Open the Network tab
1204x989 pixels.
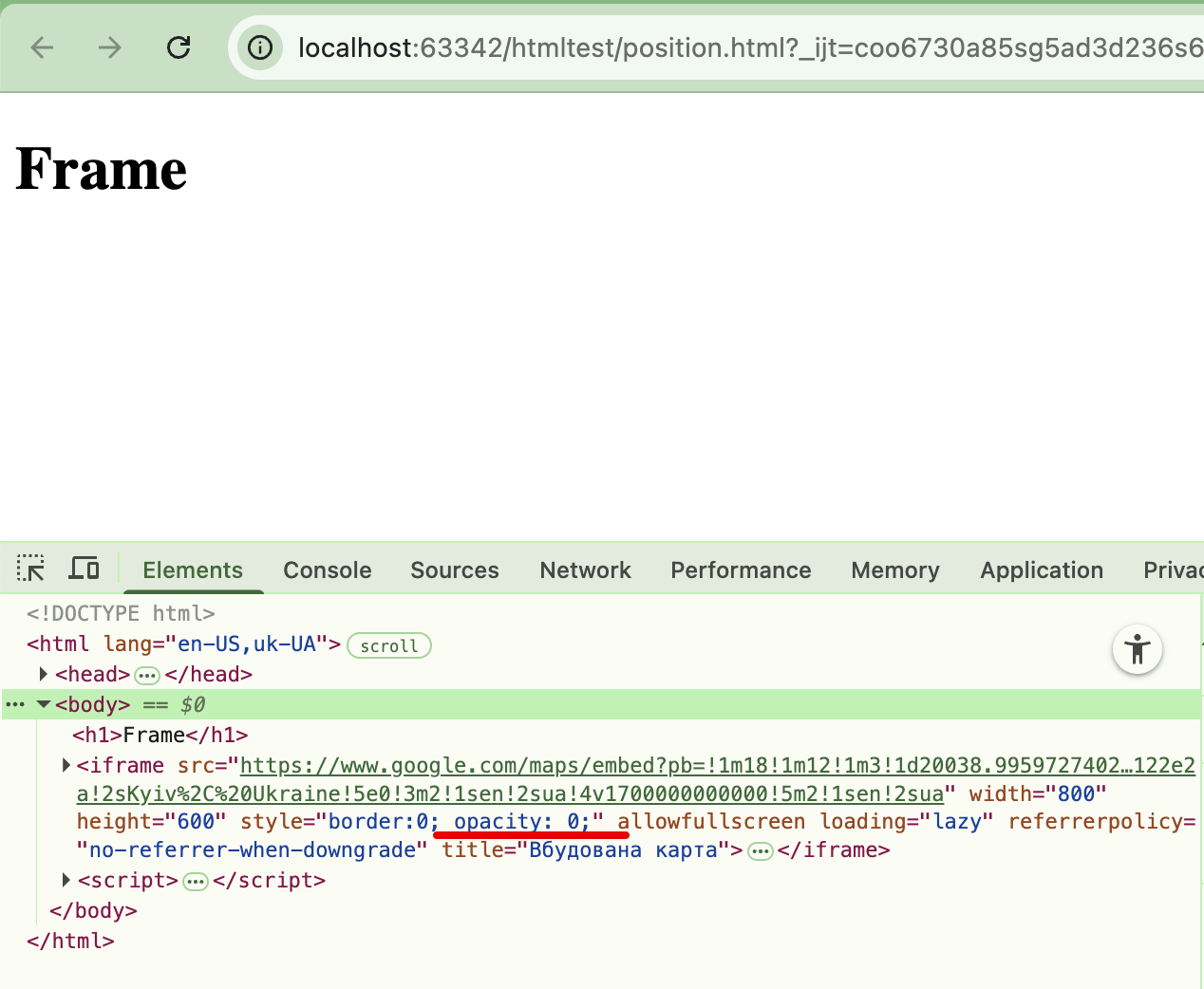[x=586, y=570]
